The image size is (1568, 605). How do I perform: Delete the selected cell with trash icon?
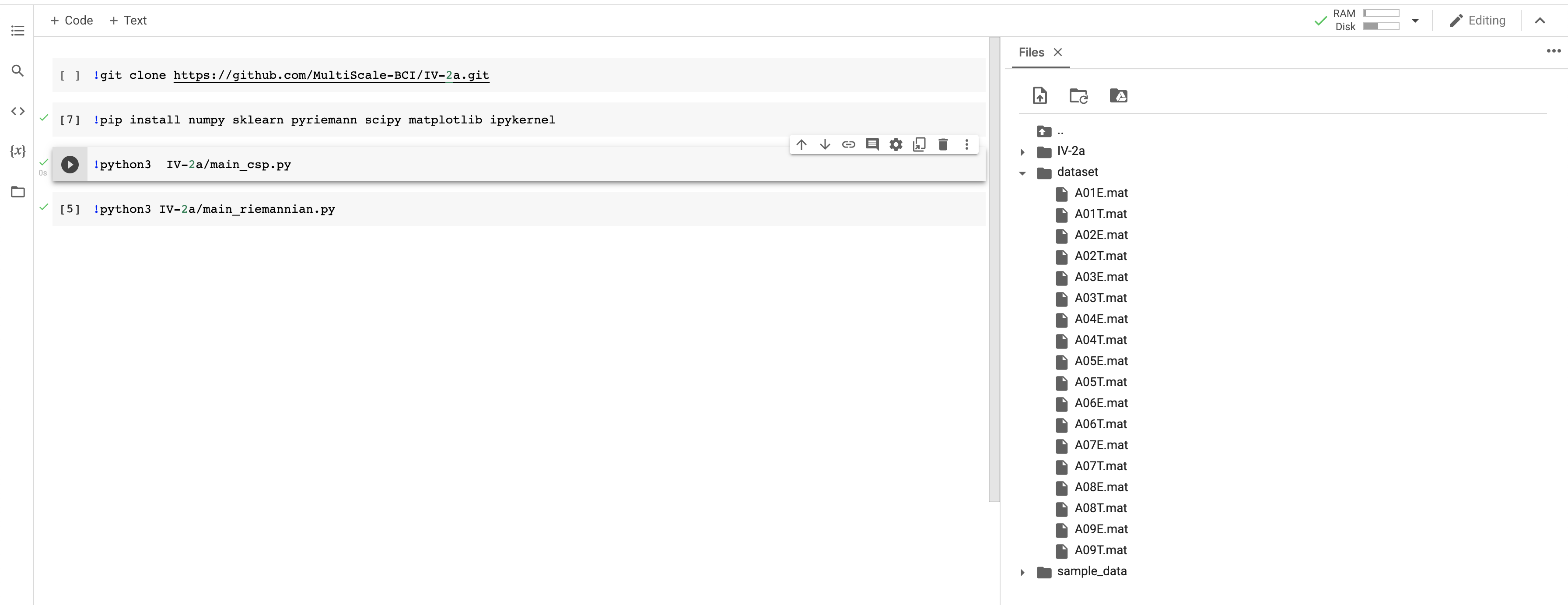[x=943, y=144]
